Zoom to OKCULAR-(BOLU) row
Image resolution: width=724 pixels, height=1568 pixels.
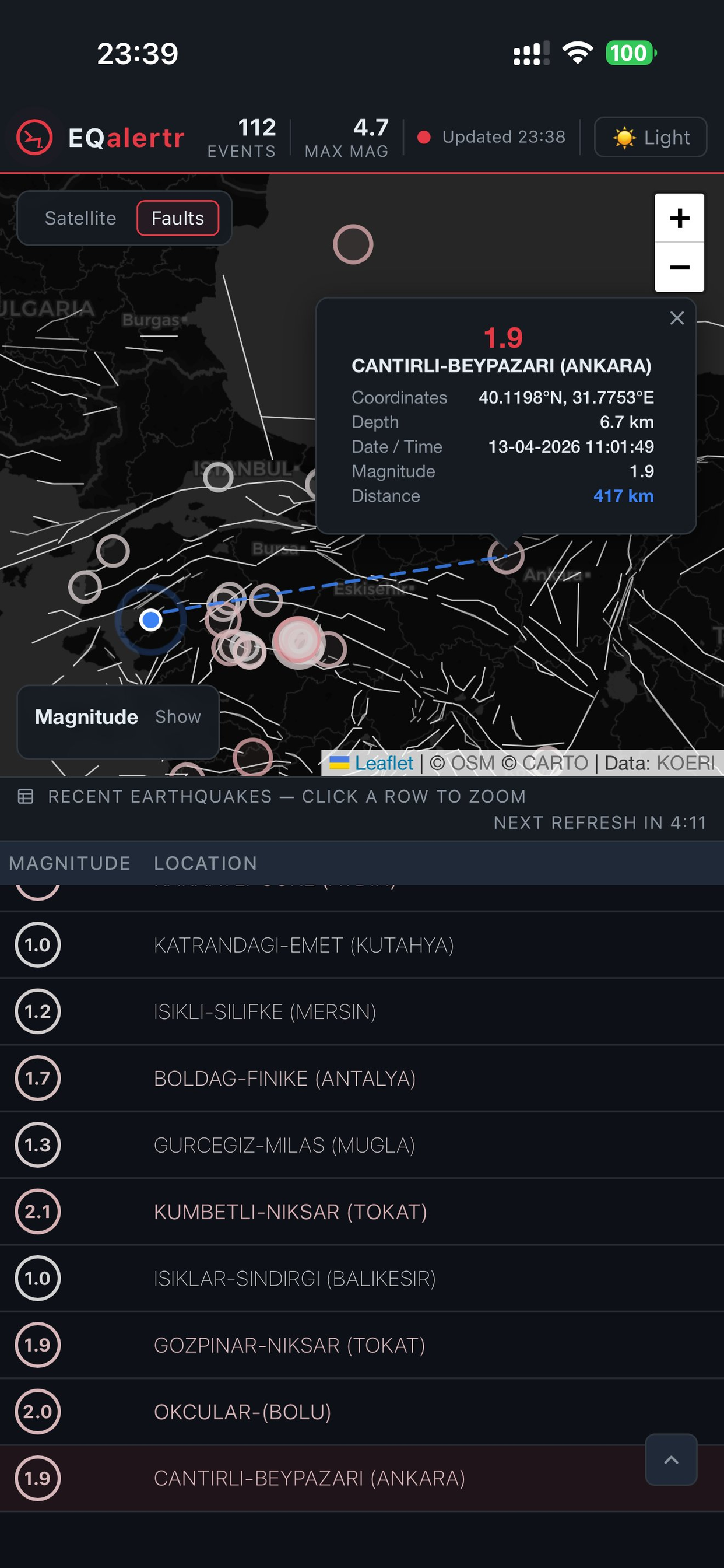[x=362, y=1412]
